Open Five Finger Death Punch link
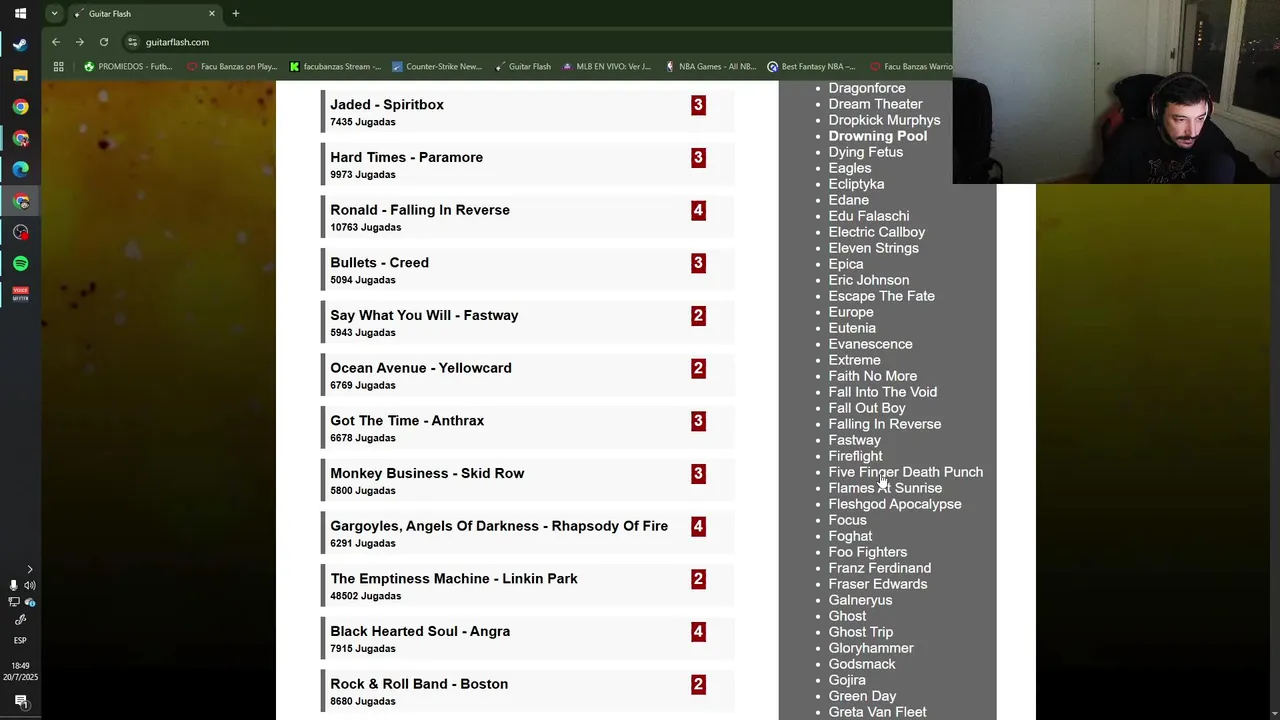 905,472
